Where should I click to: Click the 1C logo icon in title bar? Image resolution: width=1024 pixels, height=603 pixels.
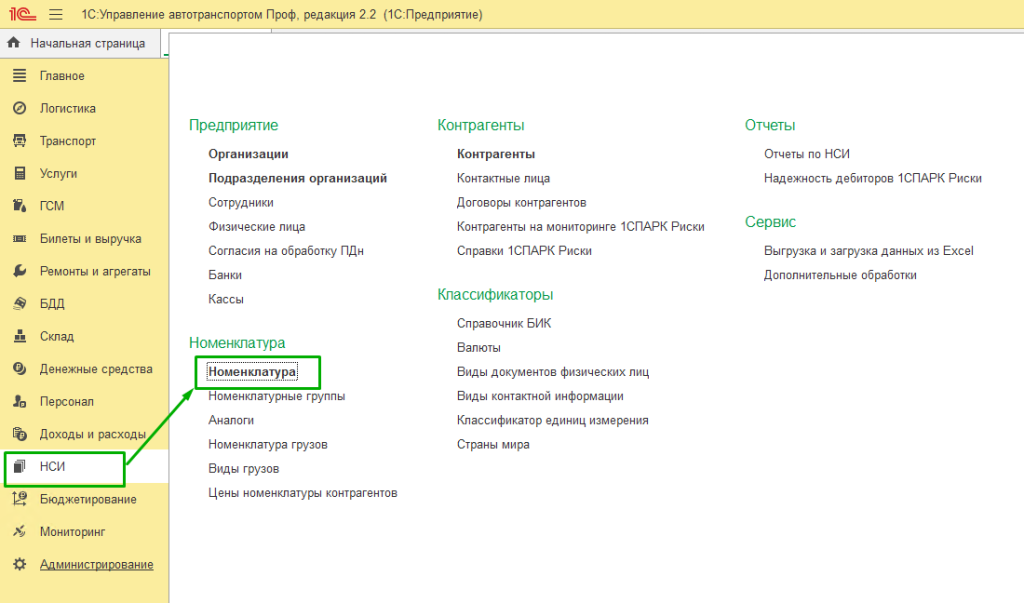pyautogui.click(x=19, y=15)
